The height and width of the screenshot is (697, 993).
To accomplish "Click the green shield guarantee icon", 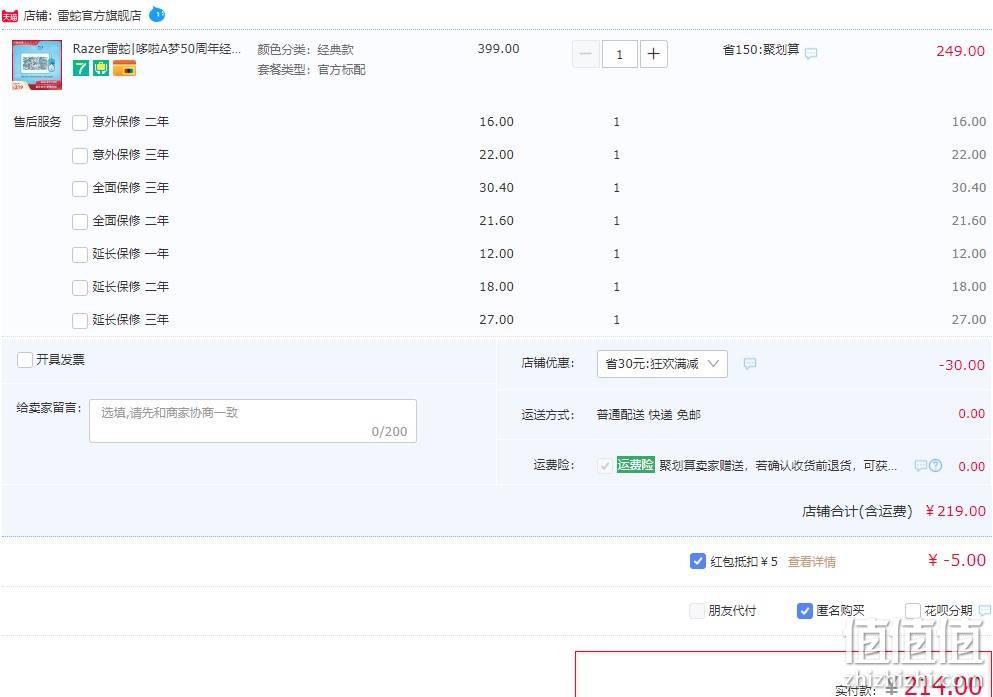I will (x=101, y=68).
